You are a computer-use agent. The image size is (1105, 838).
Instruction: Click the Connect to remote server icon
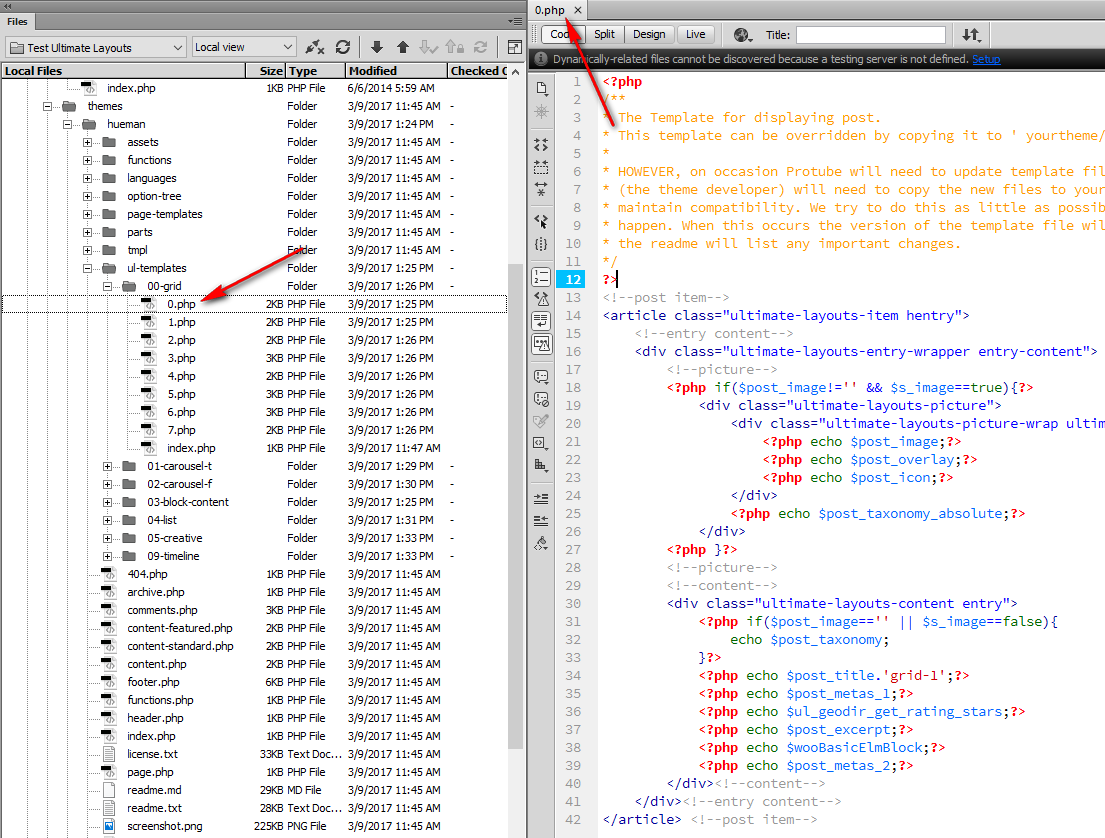(x=315, y=47)
